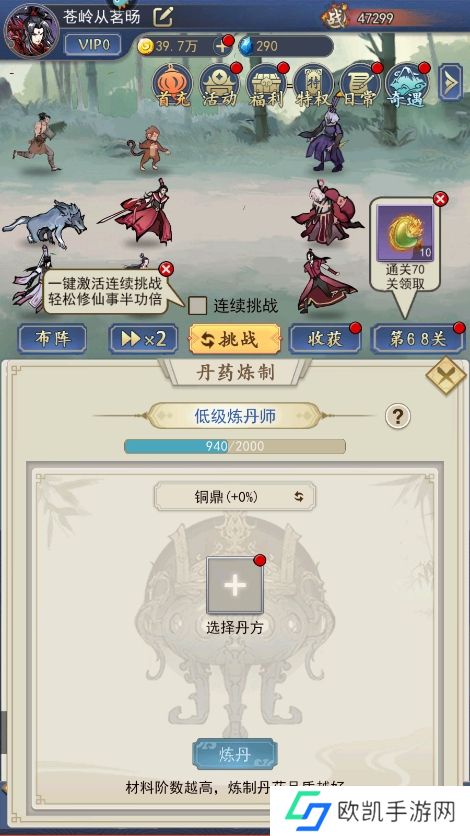This screenshot has height=836, width=470.
Task: Open the 日常 daily tasks icon
Action: pyautogui.click(x=360, y=86)
